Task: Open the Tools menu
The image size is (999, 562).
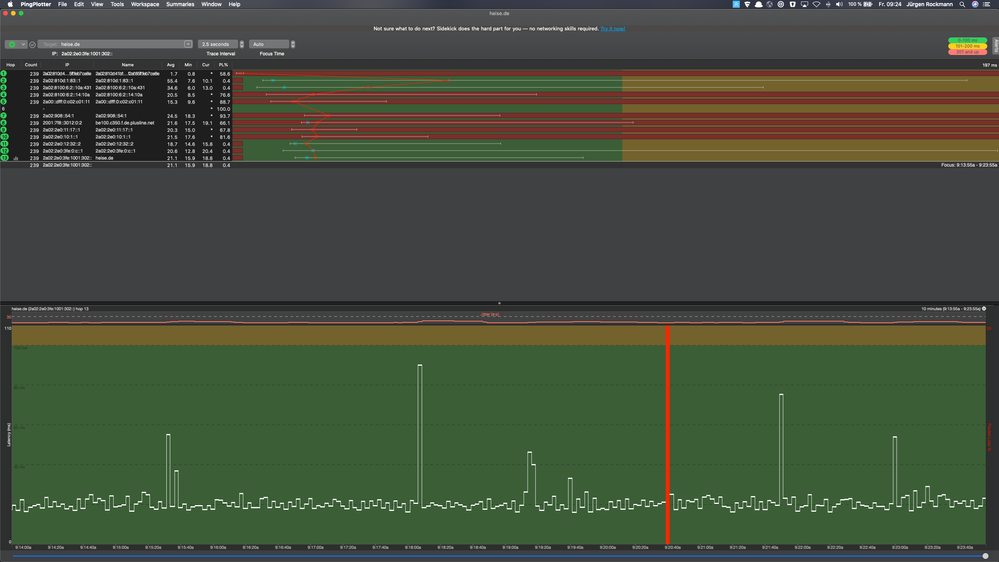Action: coord(117,4)
